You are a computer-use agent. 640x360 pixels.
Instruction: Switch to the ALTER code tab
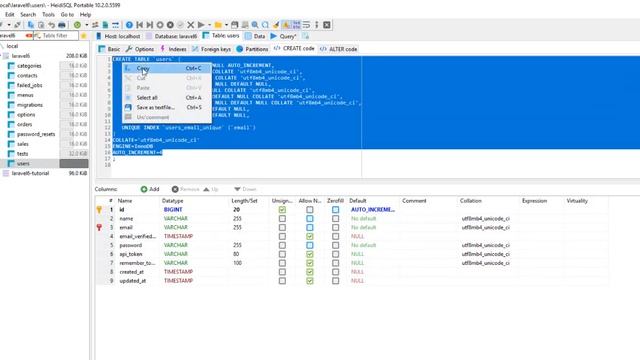338,49
